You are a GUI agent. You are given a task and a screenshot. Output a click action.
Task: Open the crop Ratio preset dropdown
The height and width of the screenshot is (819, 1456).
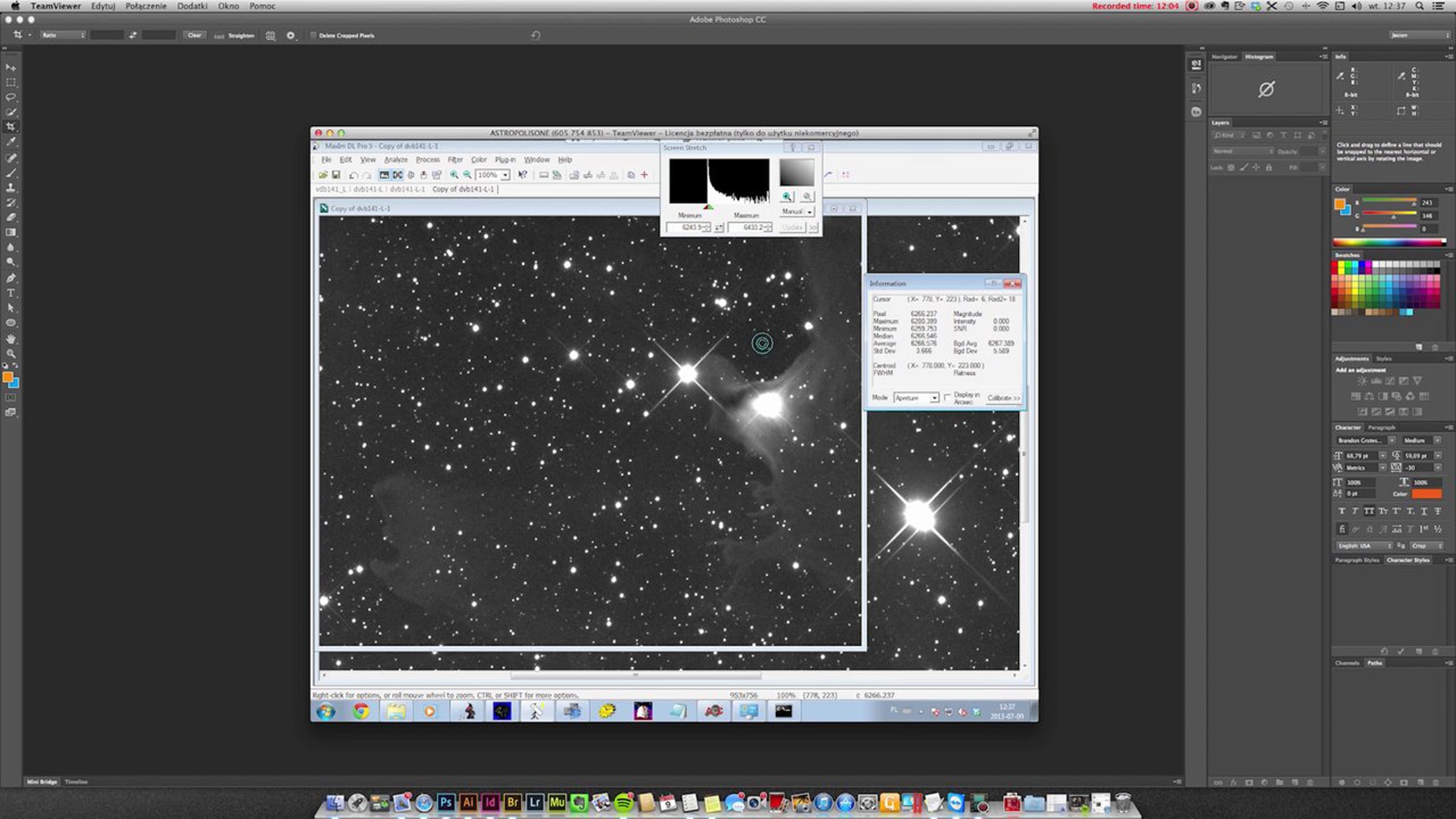click(x=63, y=35)
